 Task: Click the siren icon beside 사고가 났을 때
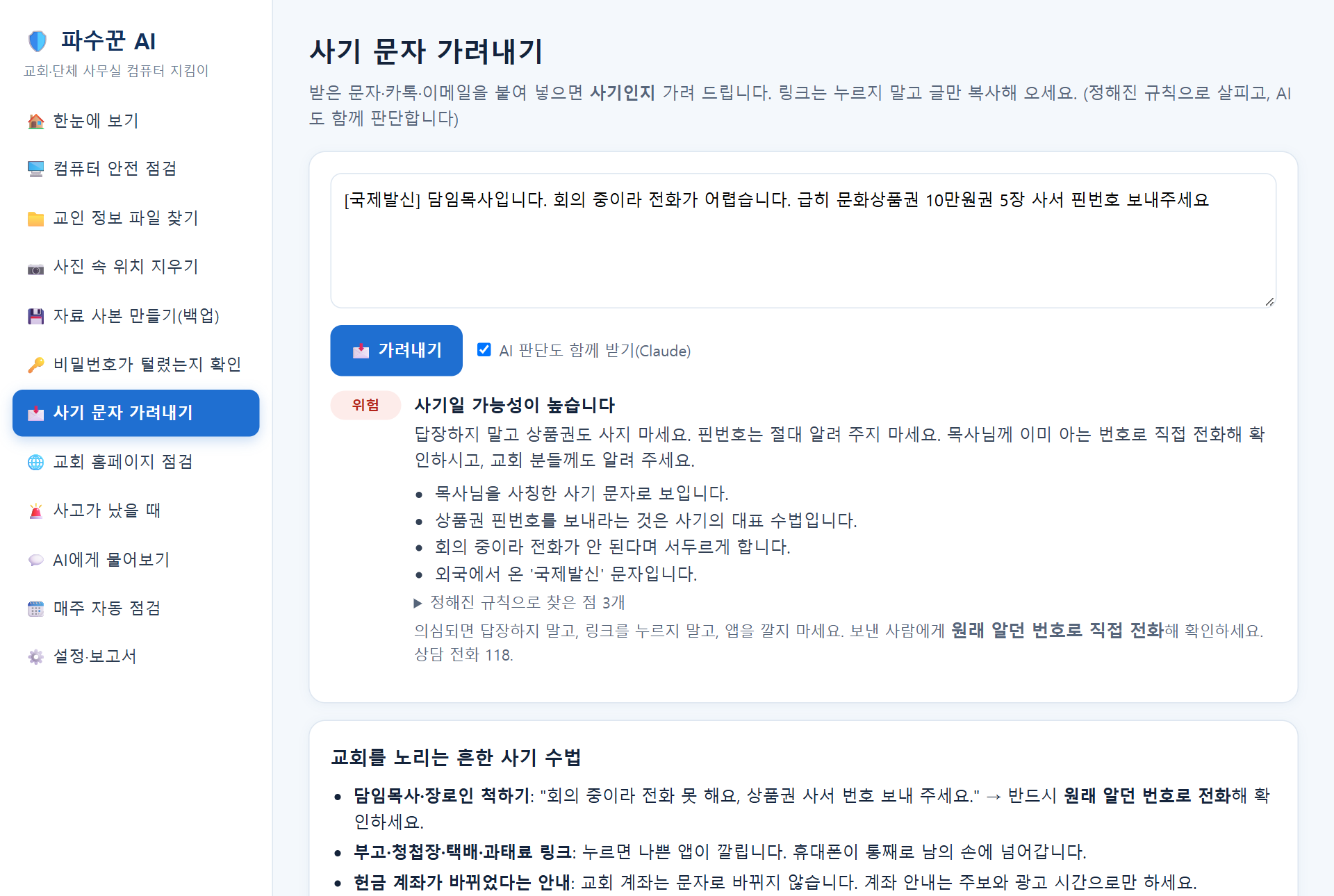pos(35,511)
